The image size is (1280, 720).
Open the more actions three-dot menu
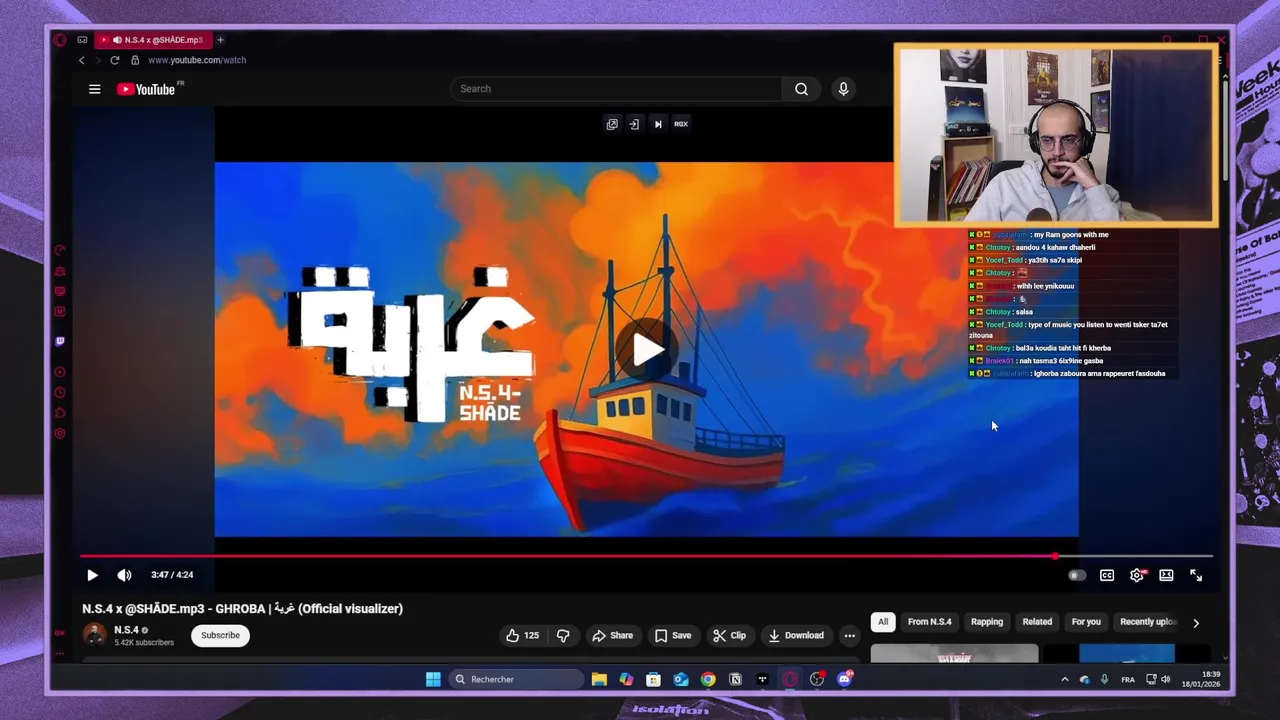tap(849, 635)
